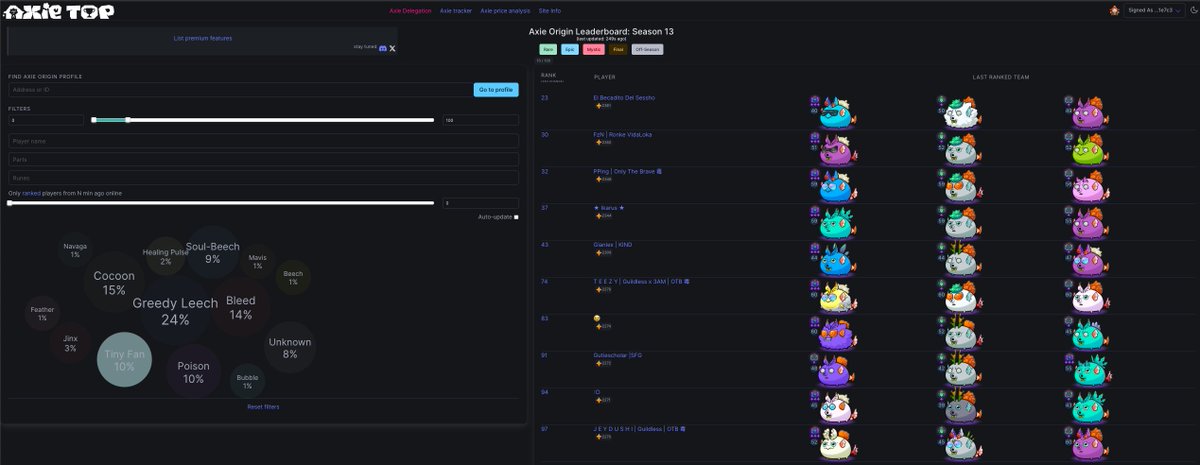Select the Jinx 3% bubble
Screen dimensions: 1200x465
70,342
